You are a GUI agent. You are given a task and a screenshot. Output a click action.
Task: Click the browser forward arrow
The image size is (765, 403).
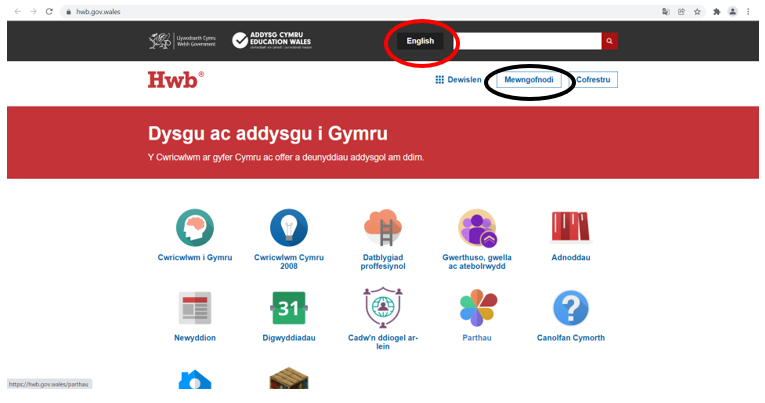pos(33,11)
